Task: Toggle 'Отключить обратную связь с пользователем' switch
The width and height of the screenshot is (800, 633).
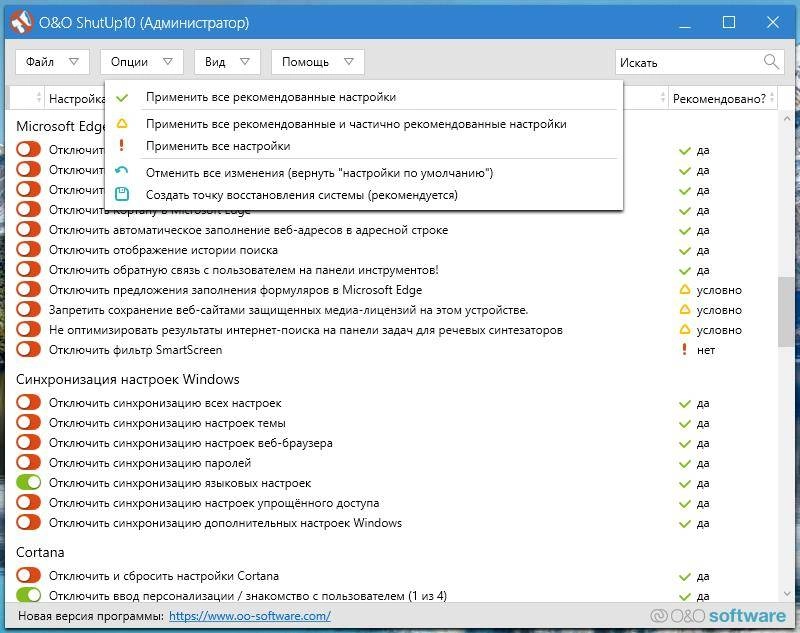Action: click(28, 269)
